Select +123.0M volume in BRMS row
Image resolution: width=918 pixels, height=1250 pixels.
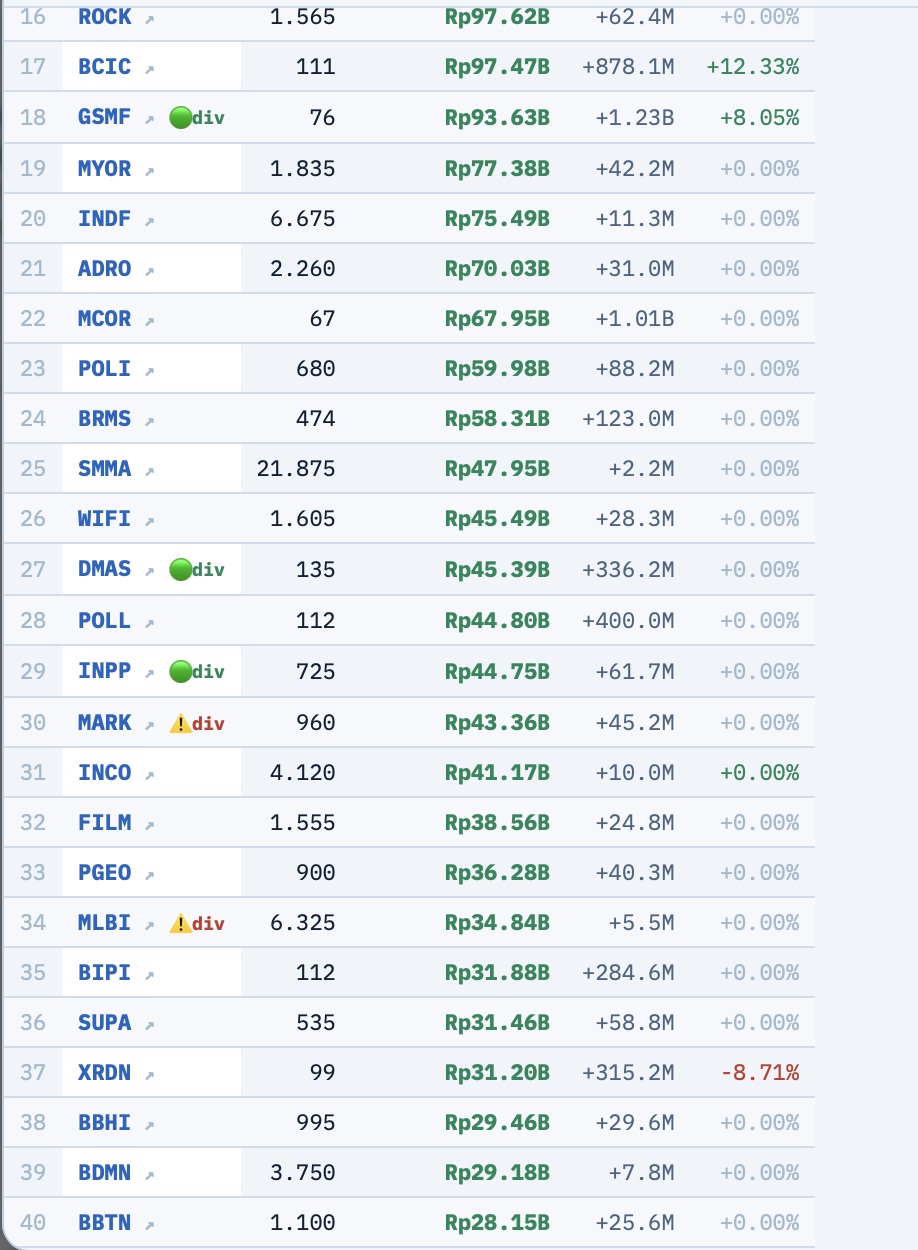click(628, 418)
